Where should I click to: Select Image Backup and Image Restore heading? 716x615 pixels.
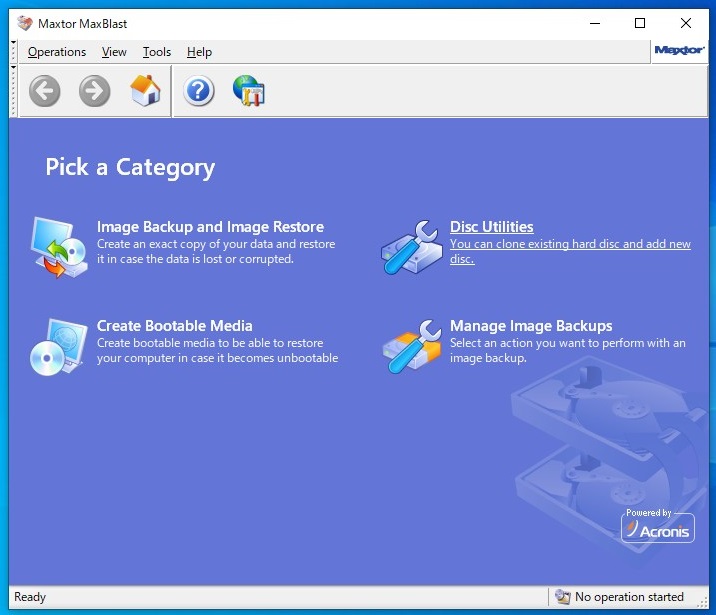pos(211,227)
